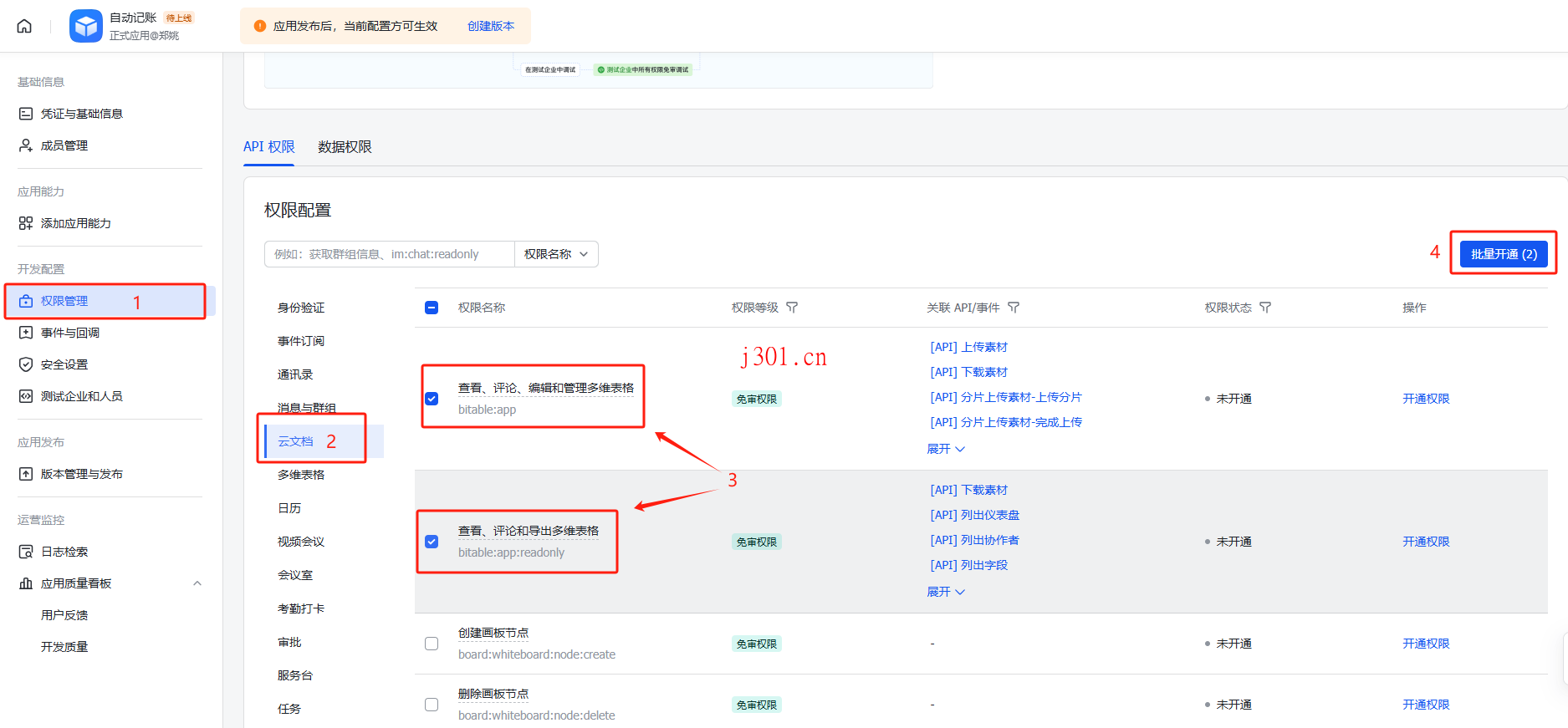The height and width of the screenshot is (728, 1568).
Task: Filter by 关联 API/事件 funnel icon
Action: click(1014, 308)
